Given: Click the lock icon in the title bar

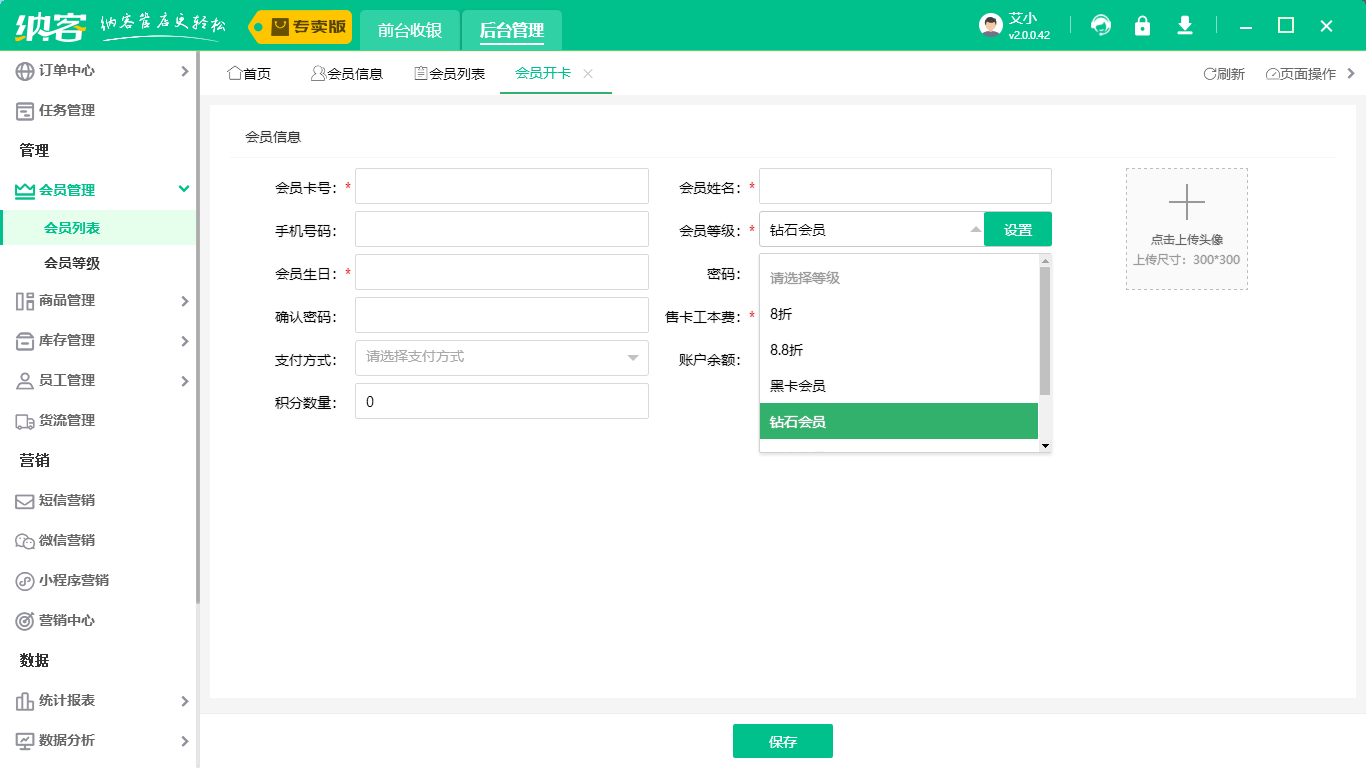Looking at the screenshot, I should pyautogui.click(x=1142, y=25).
